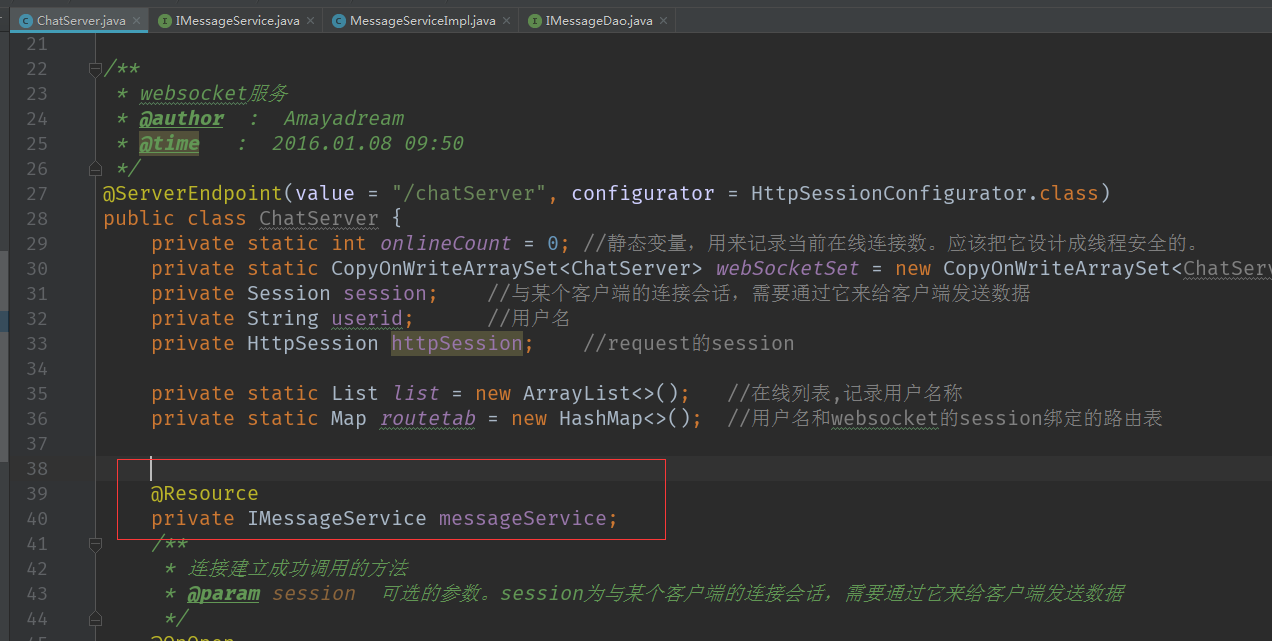Click the underlined userid field name
Viewport: 1272px width, 641px height.
click(x=369, y=317)
